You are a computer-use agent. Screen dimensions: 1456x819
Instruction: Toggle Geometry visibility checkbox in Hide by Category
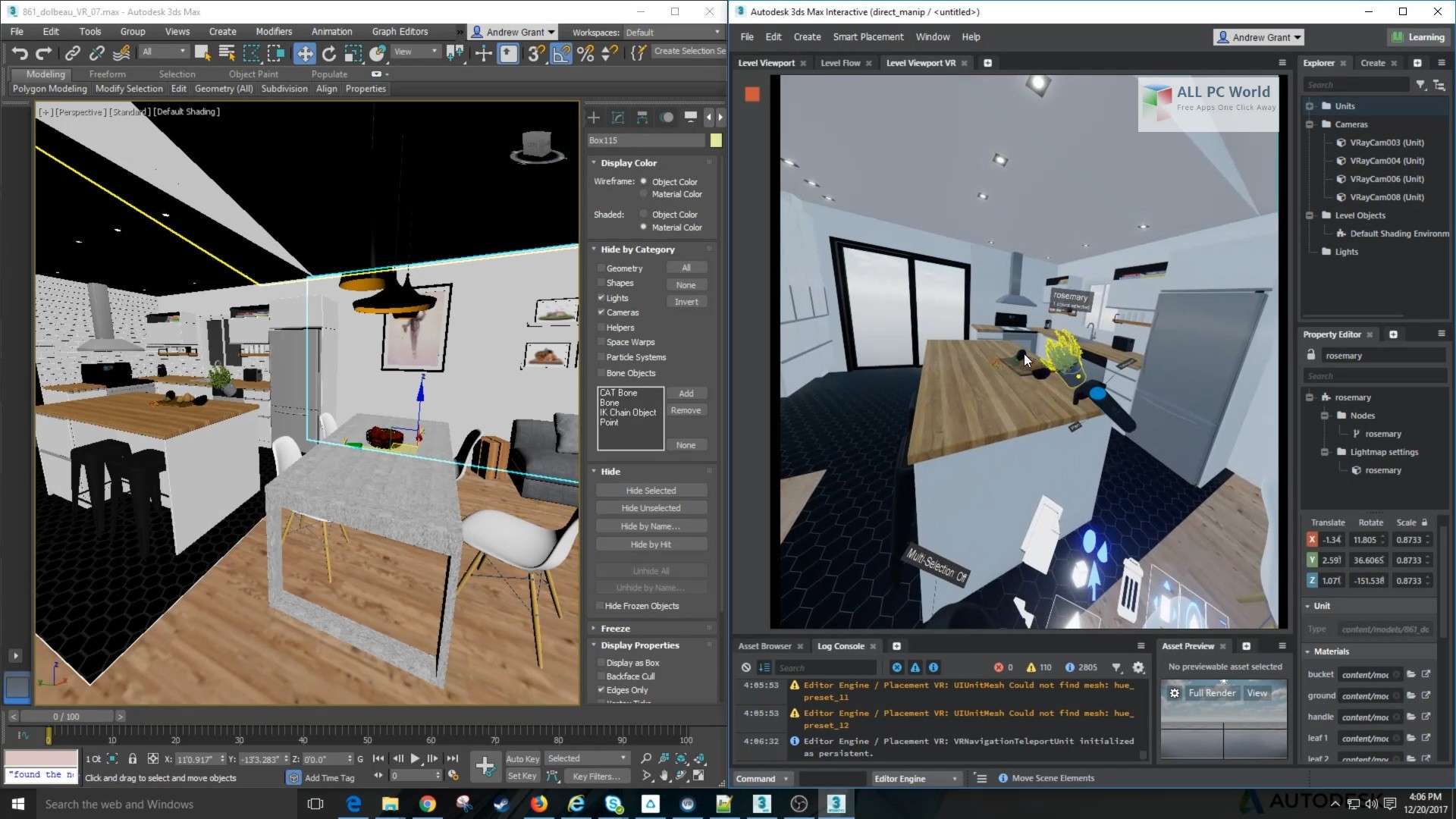[x=601, y=267]
